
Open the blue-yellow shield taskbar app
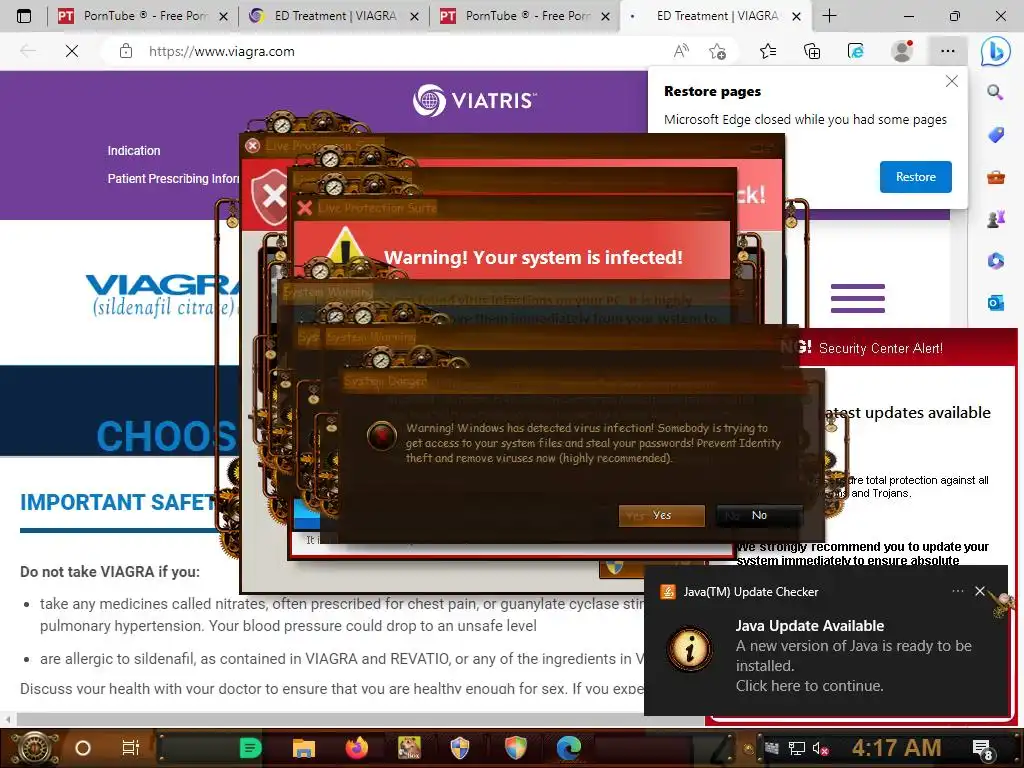460,748
